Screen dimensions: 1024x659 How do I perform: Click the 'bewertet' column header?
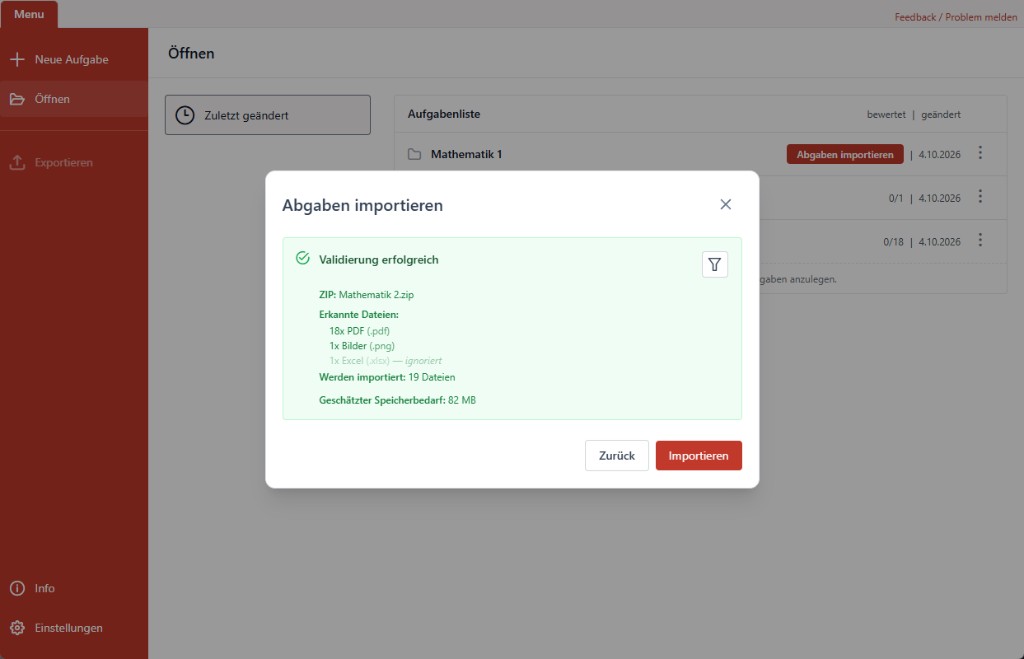pyautogui.click(x=886, y=114)
